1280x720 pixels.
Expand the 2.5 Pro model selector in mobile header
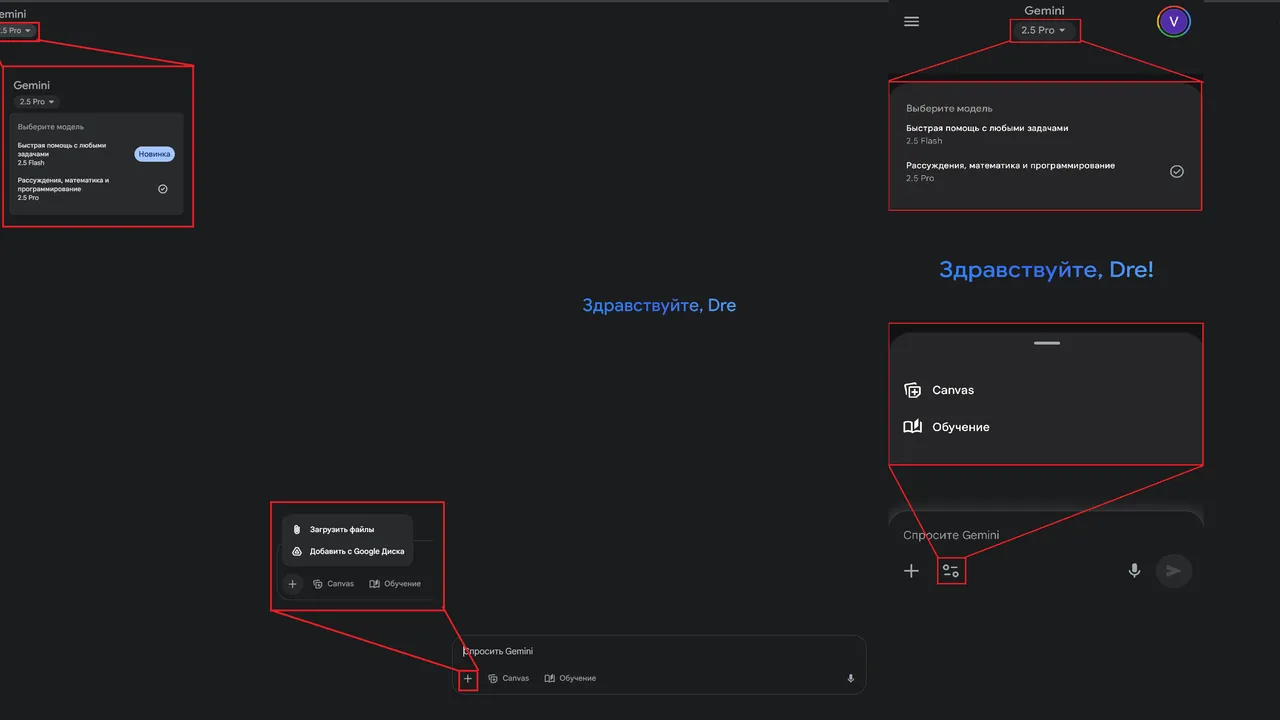(1043, 30)
